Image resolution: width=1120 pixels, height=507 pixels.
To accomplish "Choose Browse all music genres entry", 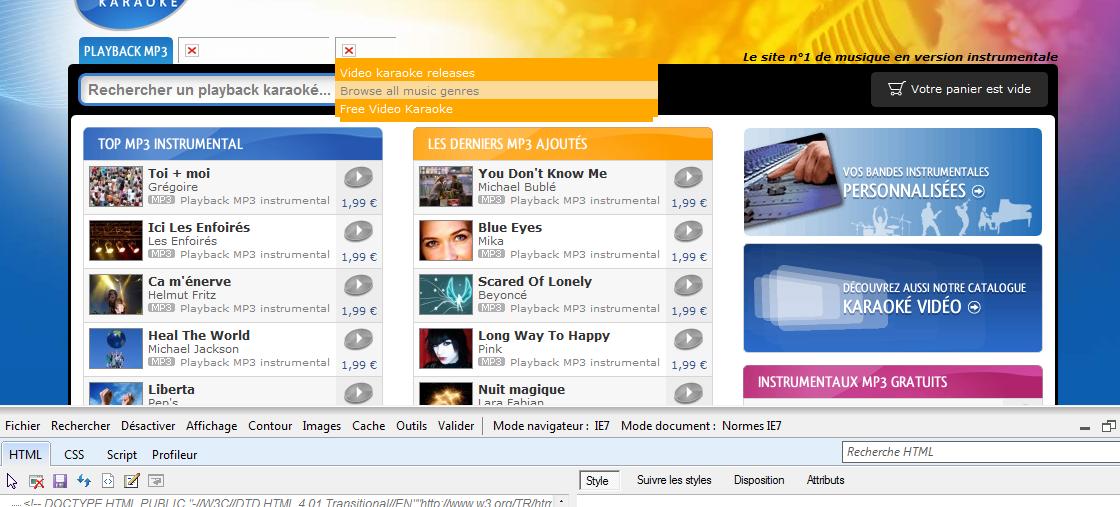I will click(496, 91).
